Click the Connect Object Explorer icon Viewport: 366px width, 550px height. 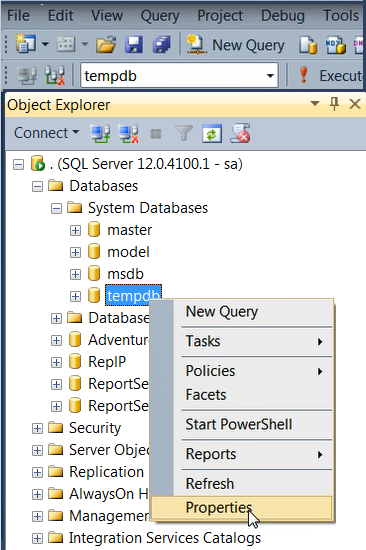100,134
